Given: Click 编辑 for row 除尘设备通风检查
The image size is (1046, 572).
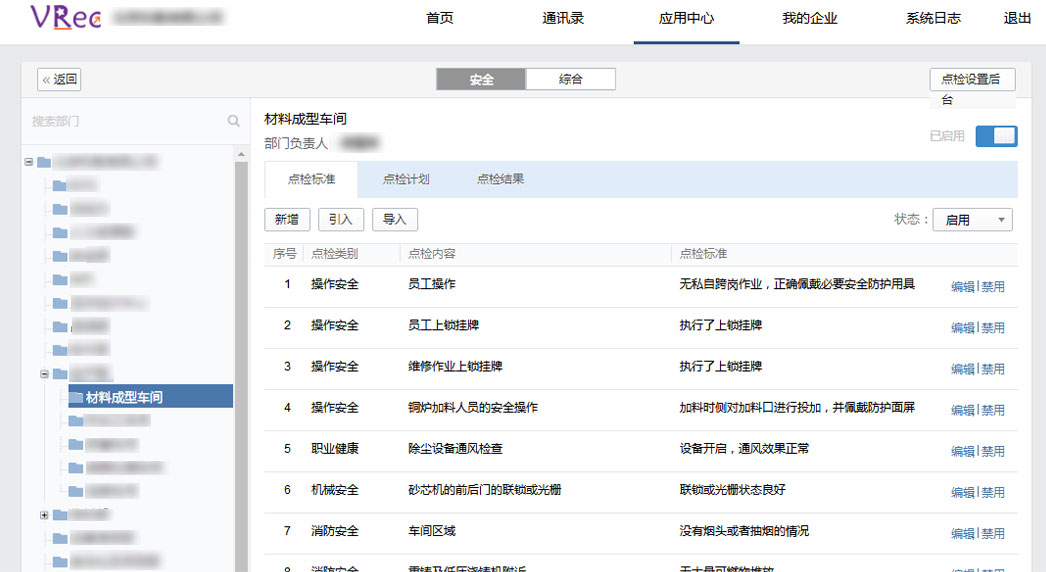Looking at the screenshot, I should 963,451.
